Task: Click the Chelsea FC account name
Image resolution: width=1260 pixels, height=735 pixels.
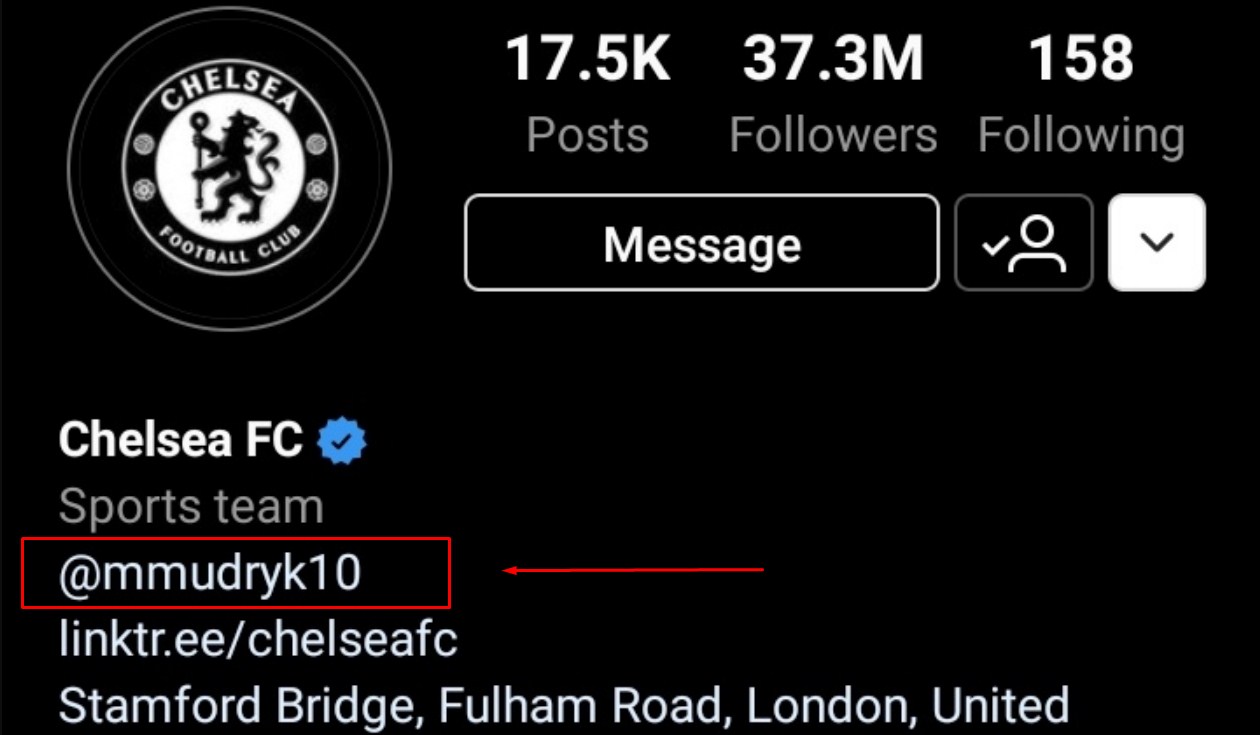Action: [x=181, y=440]
